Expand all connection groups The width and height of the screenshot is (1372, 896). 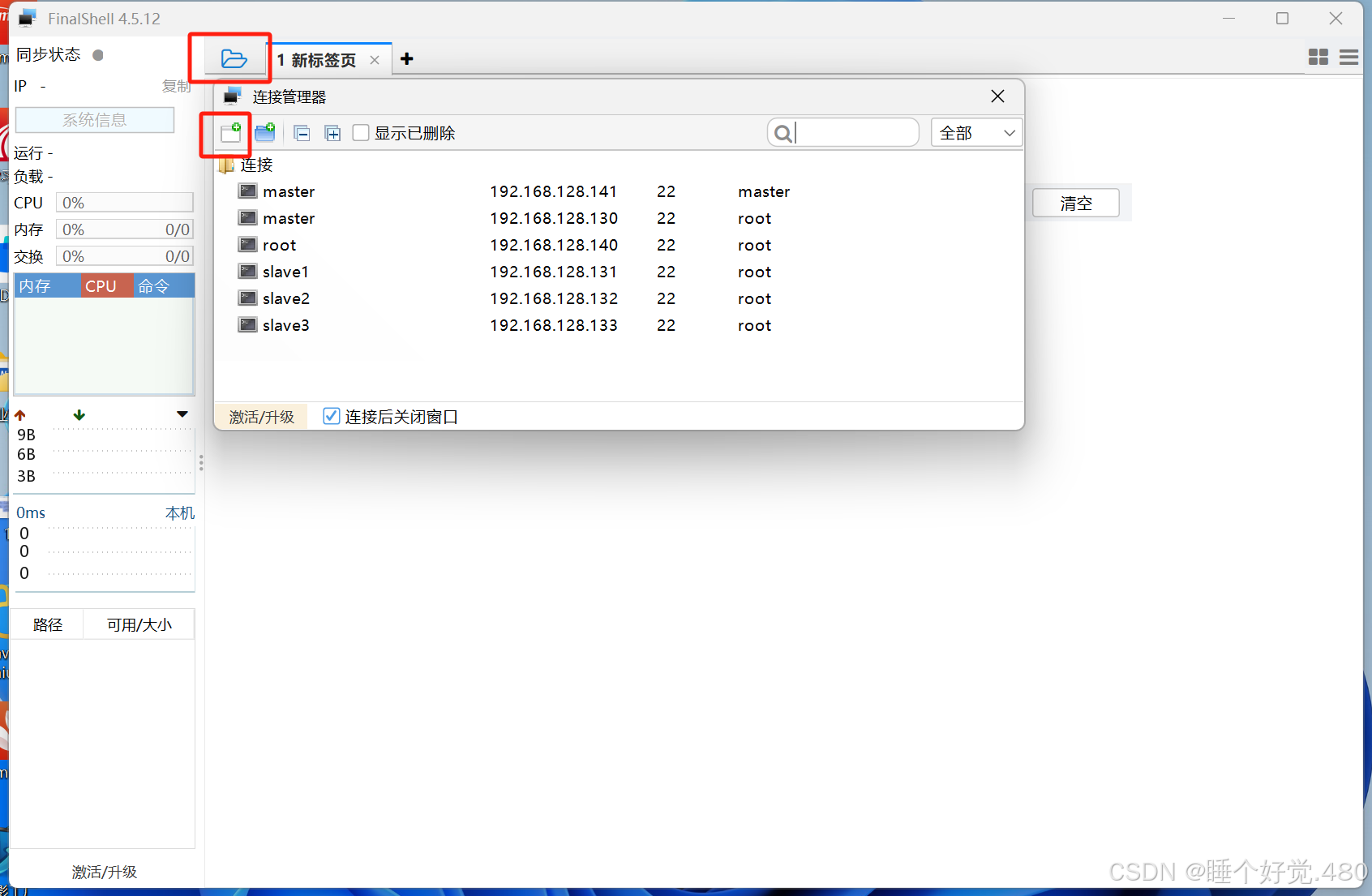pyautogui.click(x=332, y=132)
